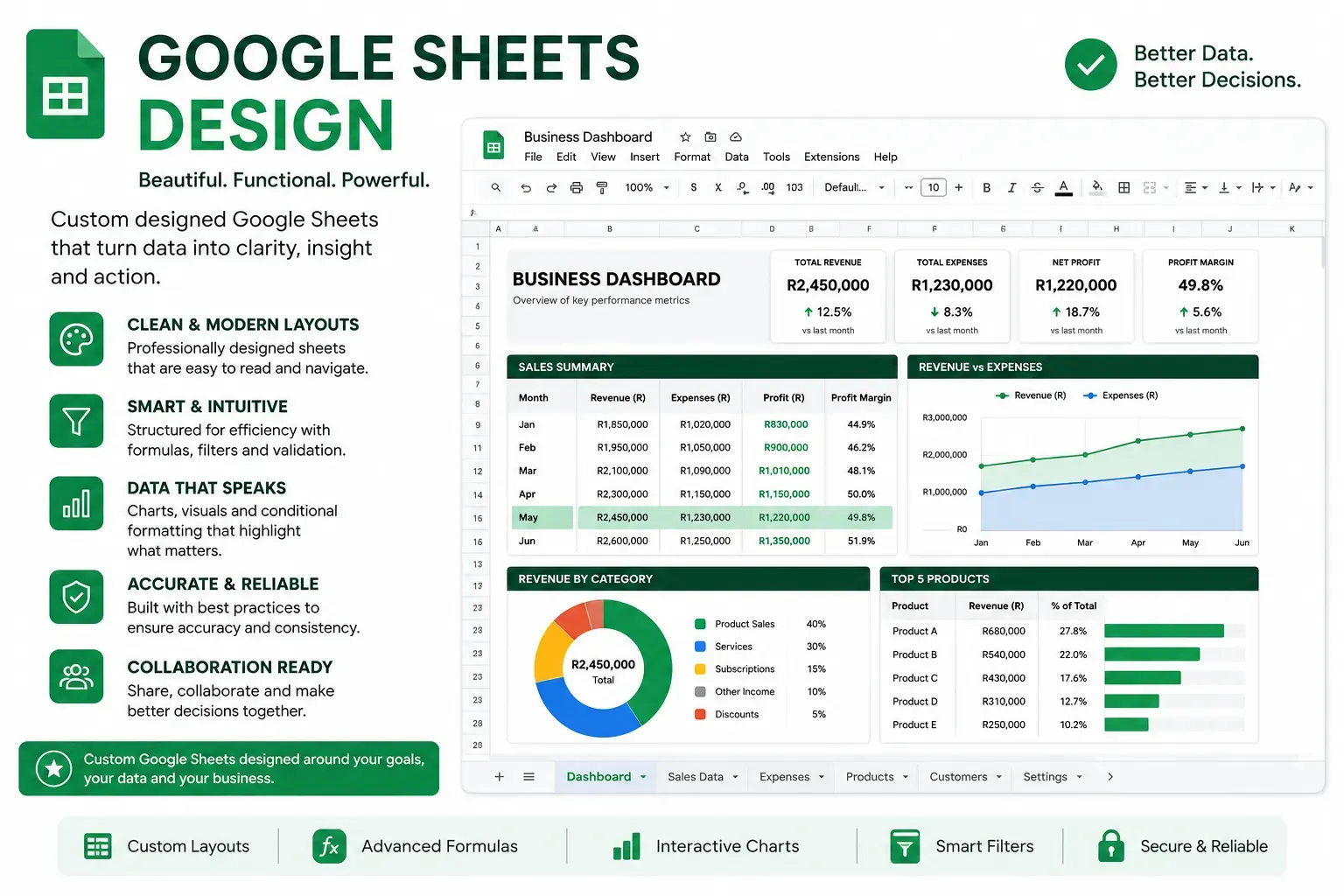
Task: Open the Tools menu
Action: point(776,157)
